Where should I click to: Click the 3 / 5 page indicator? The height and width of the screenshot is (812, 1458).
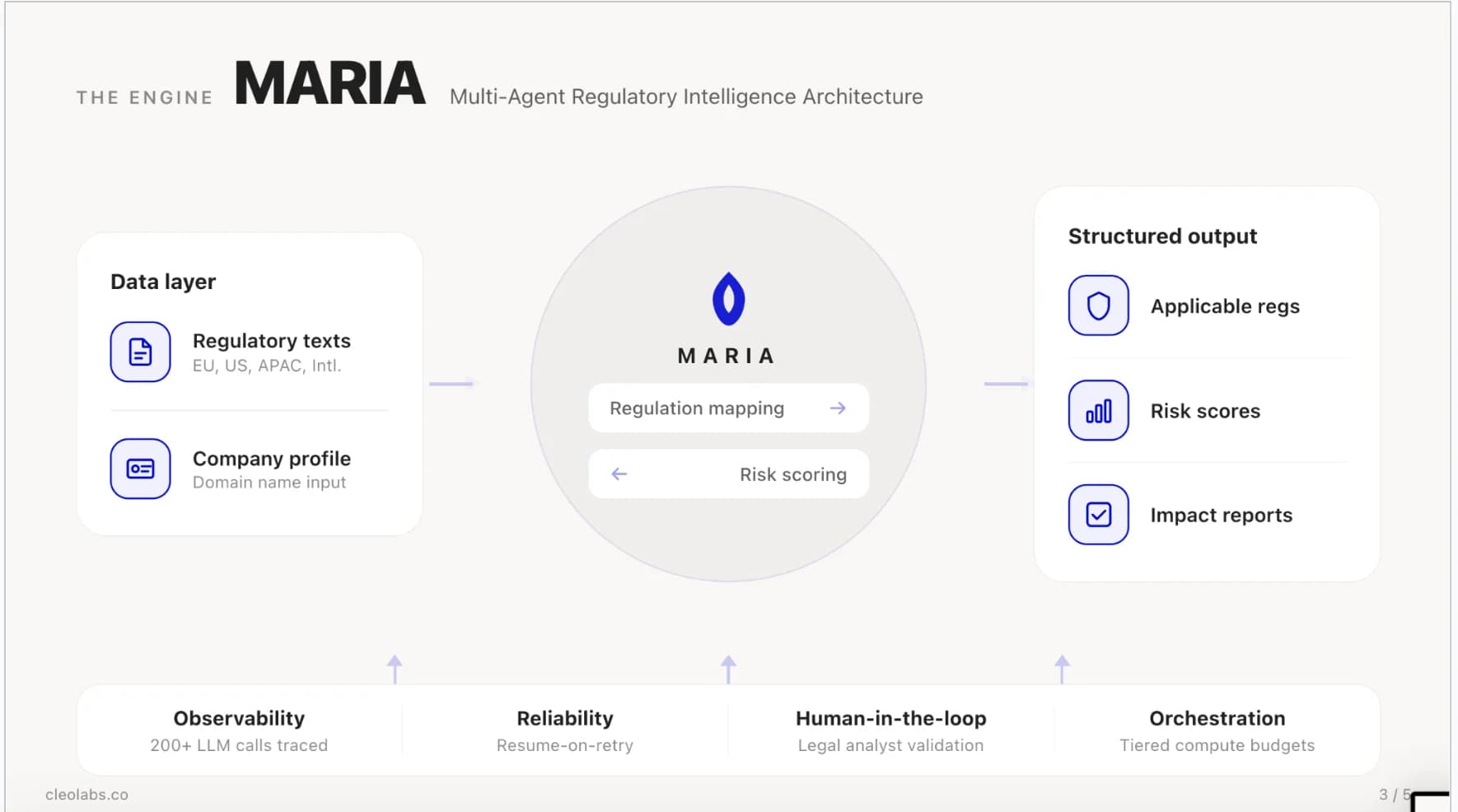1392,794
